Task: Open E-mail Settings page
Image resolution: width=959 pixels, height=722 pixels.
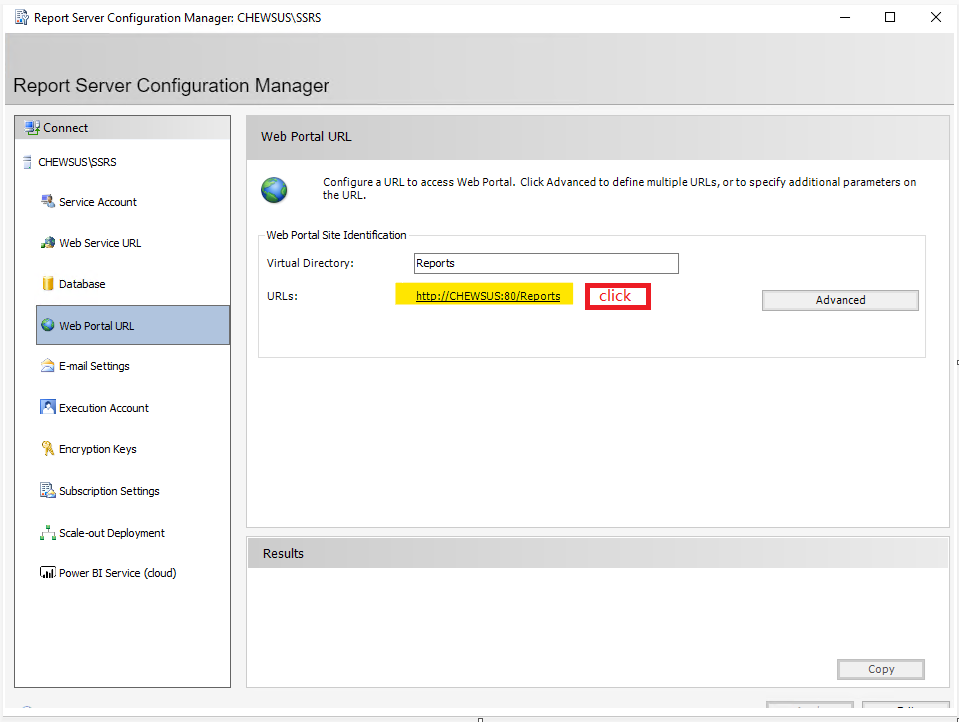Action: pos(94,366)
